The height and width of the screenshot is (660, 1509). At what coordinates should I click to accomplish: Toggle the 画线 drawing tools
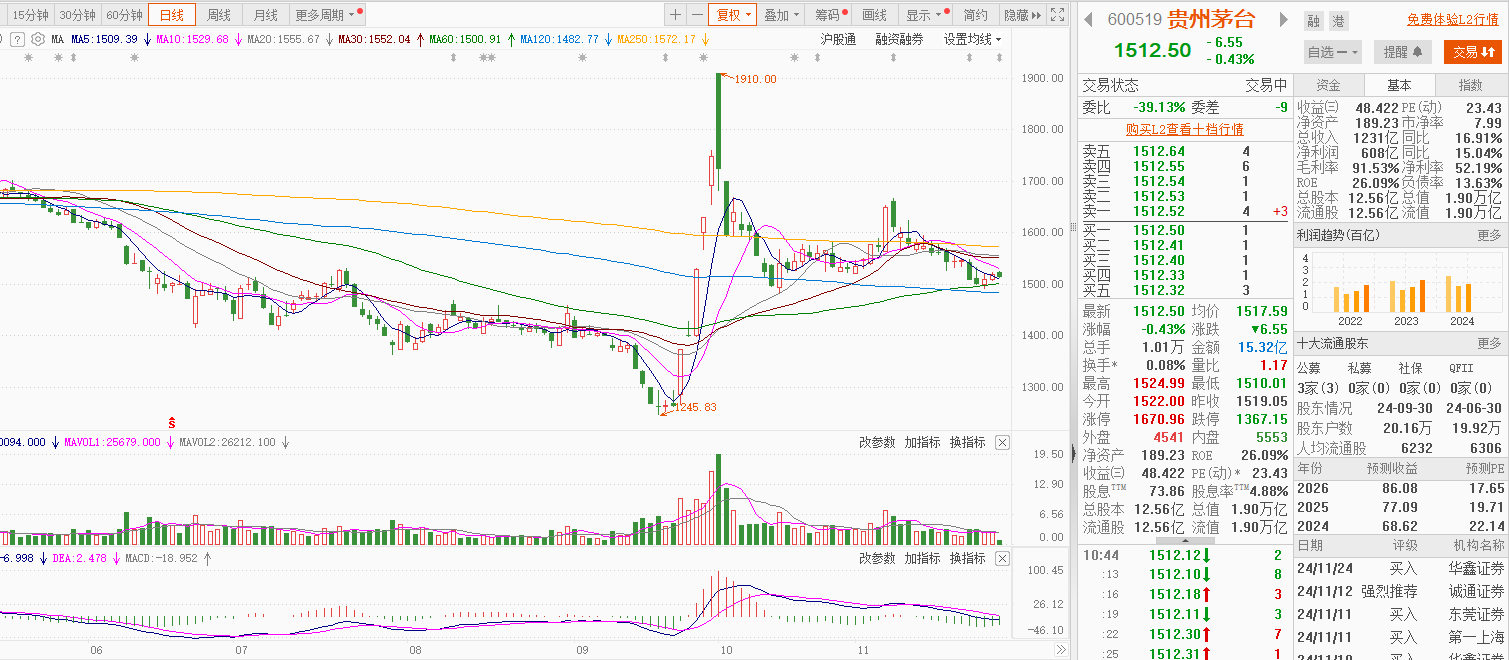tap(875, 15)
